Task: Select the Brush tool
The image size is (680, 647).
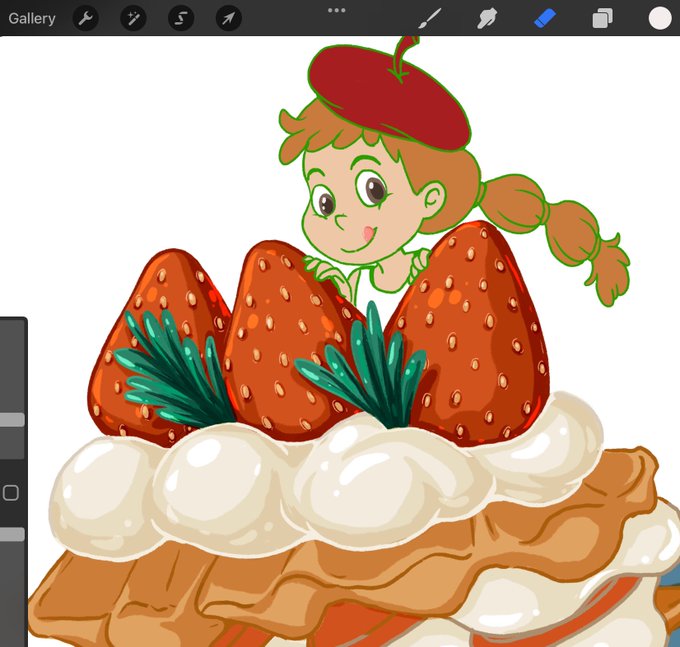Action: (430, 19)
